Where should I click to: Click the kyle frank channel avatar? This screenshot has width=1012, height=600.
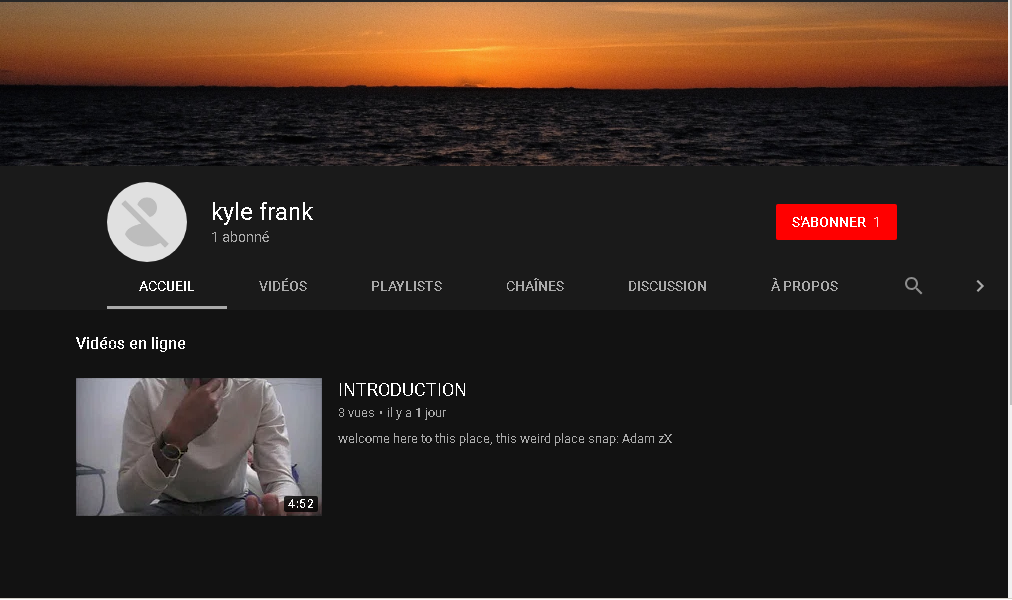point(147,222)
